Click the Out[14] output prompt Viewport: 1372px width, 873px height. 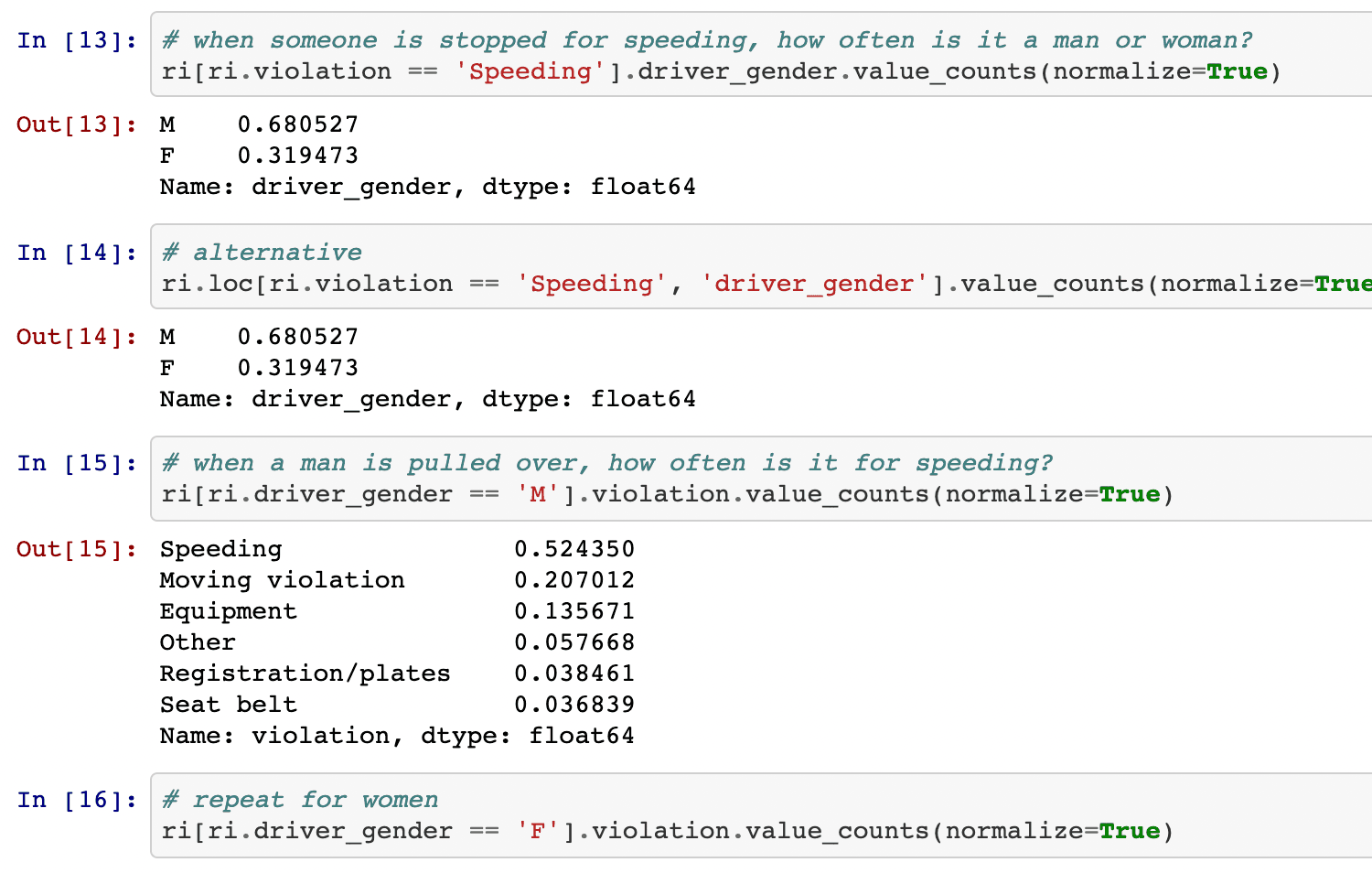pyautogui.click(x=77, y=337)
